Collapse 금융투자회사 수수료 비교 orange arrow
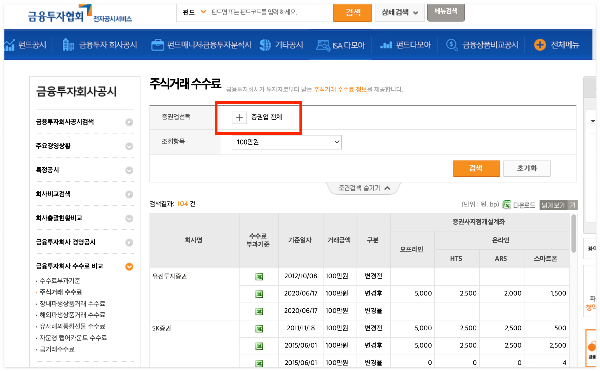The image size is (600, 371). 129,267
